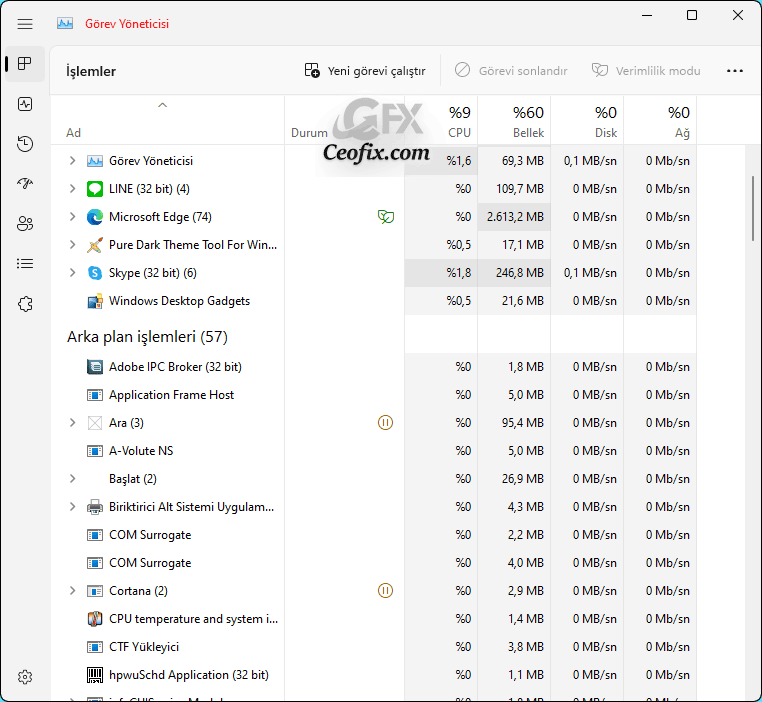Open the hamburger navigation menu
Screen dimensions: 762x702
tap(25, 24)
